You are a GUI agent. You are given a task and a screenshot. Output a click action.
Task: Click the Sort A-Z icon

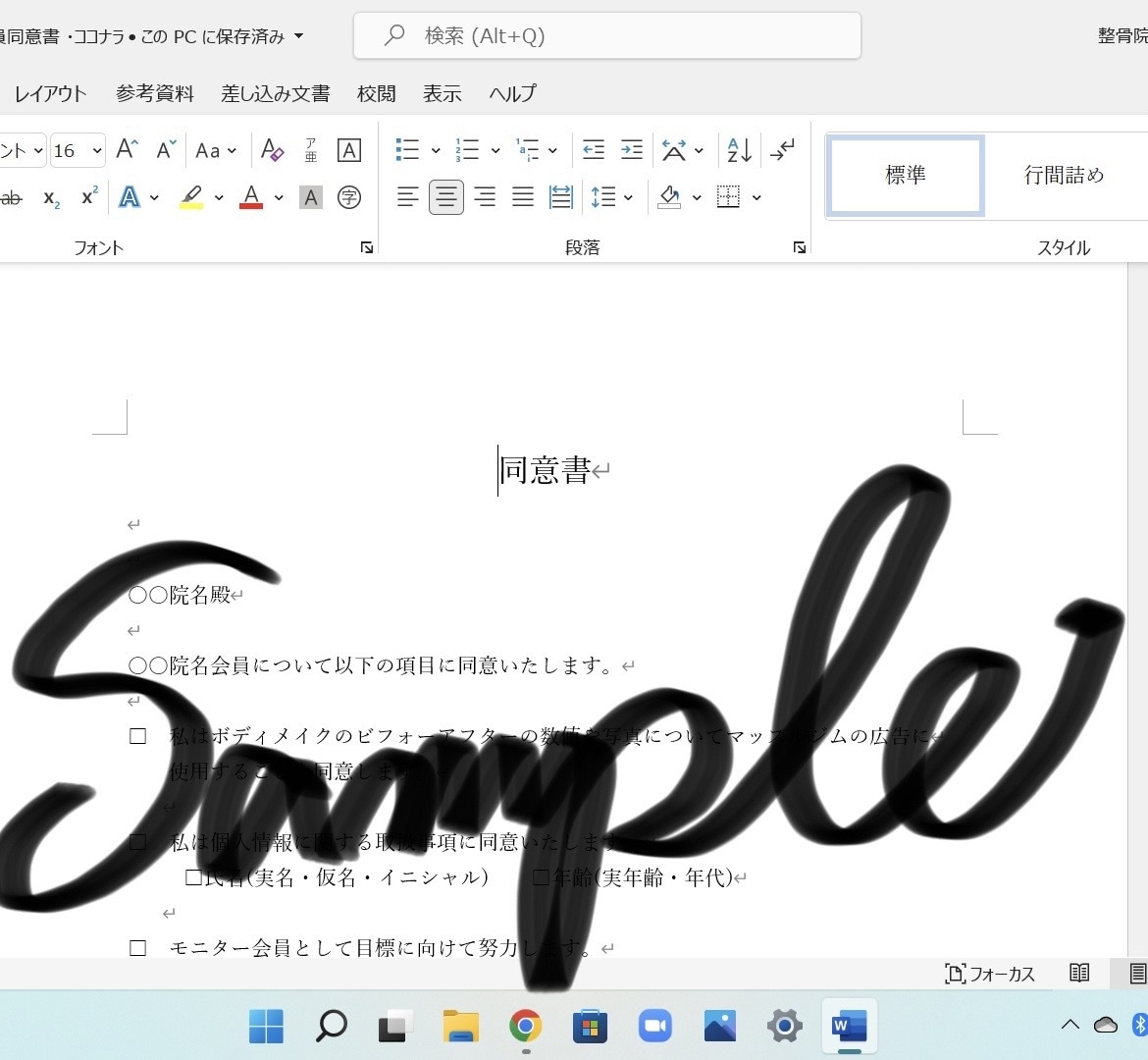tap(739, 150)
